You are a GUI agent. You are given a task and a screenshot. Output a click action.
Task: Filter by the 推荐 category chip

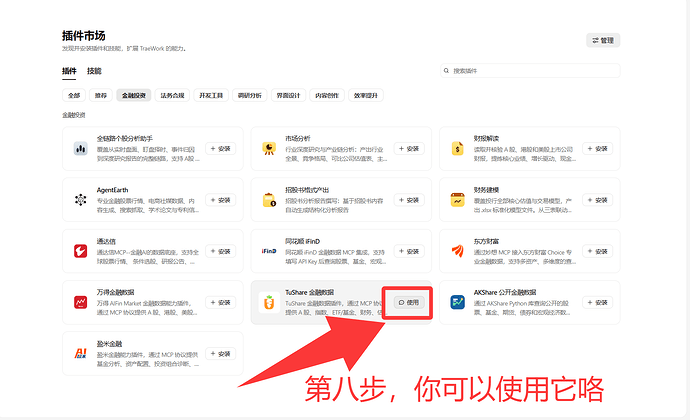(101, 95)
